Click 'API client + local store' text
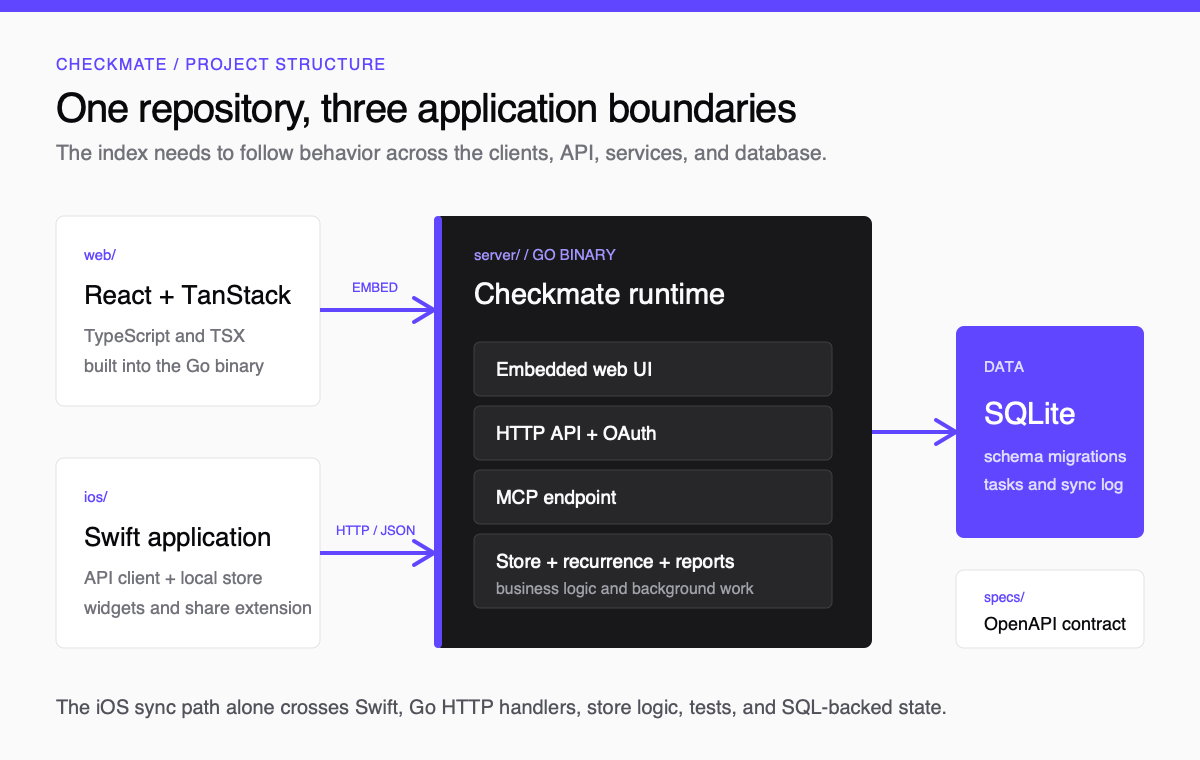 173,578
